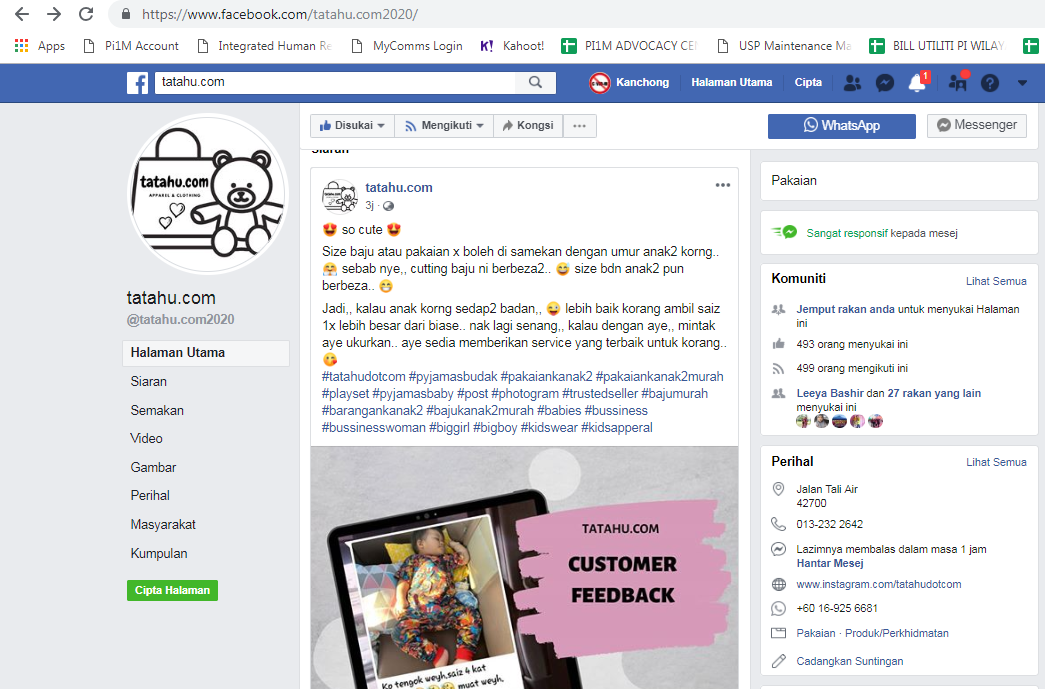The height and width of the screenshot is (689, 1045).
Task: Open the PI1M ADVOCACY bookmark
Action: click(628, 46)
